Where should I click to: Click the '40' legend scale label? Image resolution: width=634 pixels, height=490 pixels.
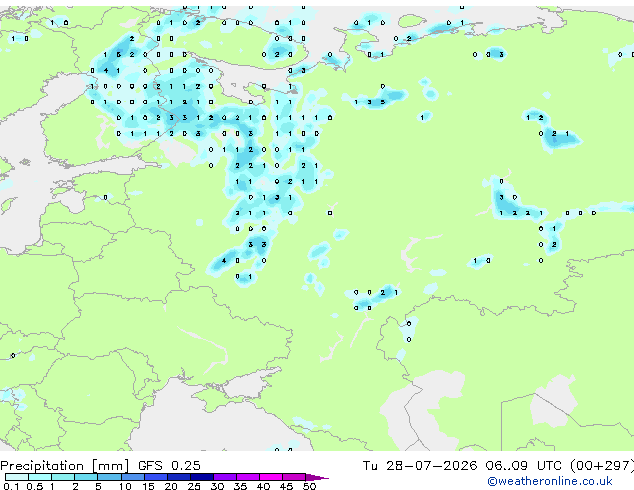click(264, 486)
